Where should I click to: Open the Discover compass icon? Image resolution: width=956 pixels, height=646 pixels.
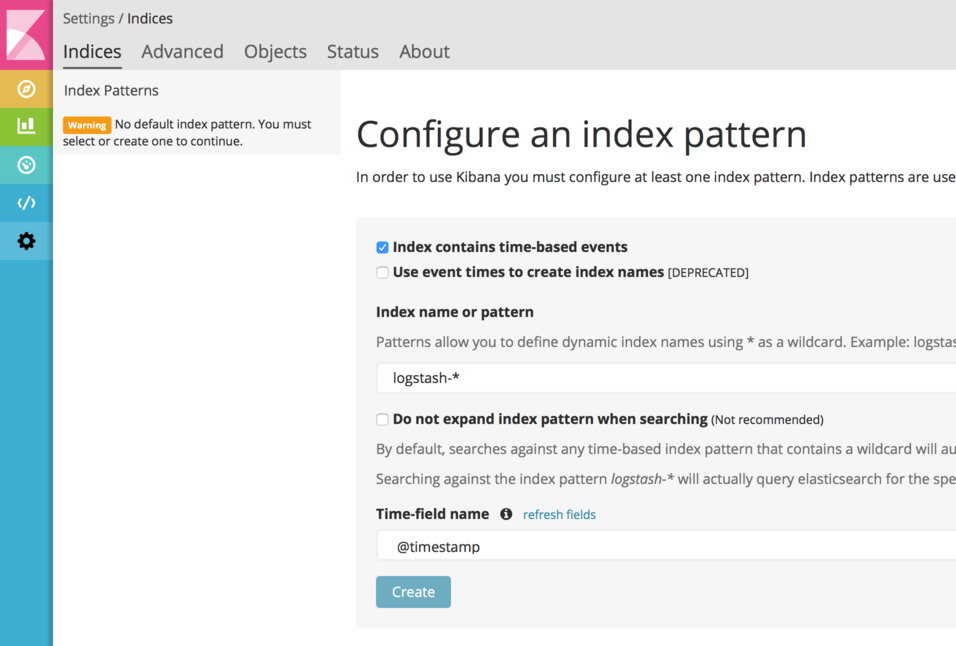click(26, 89)
